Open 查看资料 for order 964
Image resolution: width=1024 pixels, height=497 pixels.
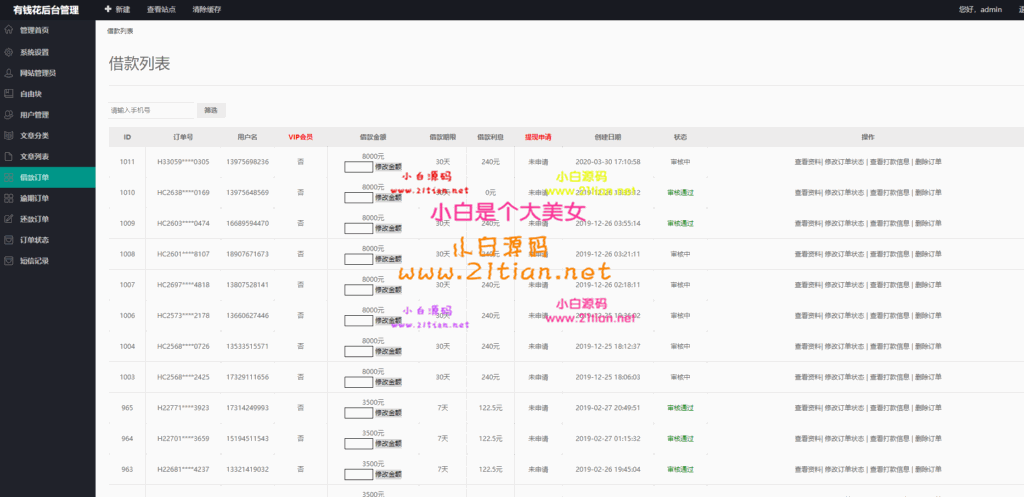point(808,438)
